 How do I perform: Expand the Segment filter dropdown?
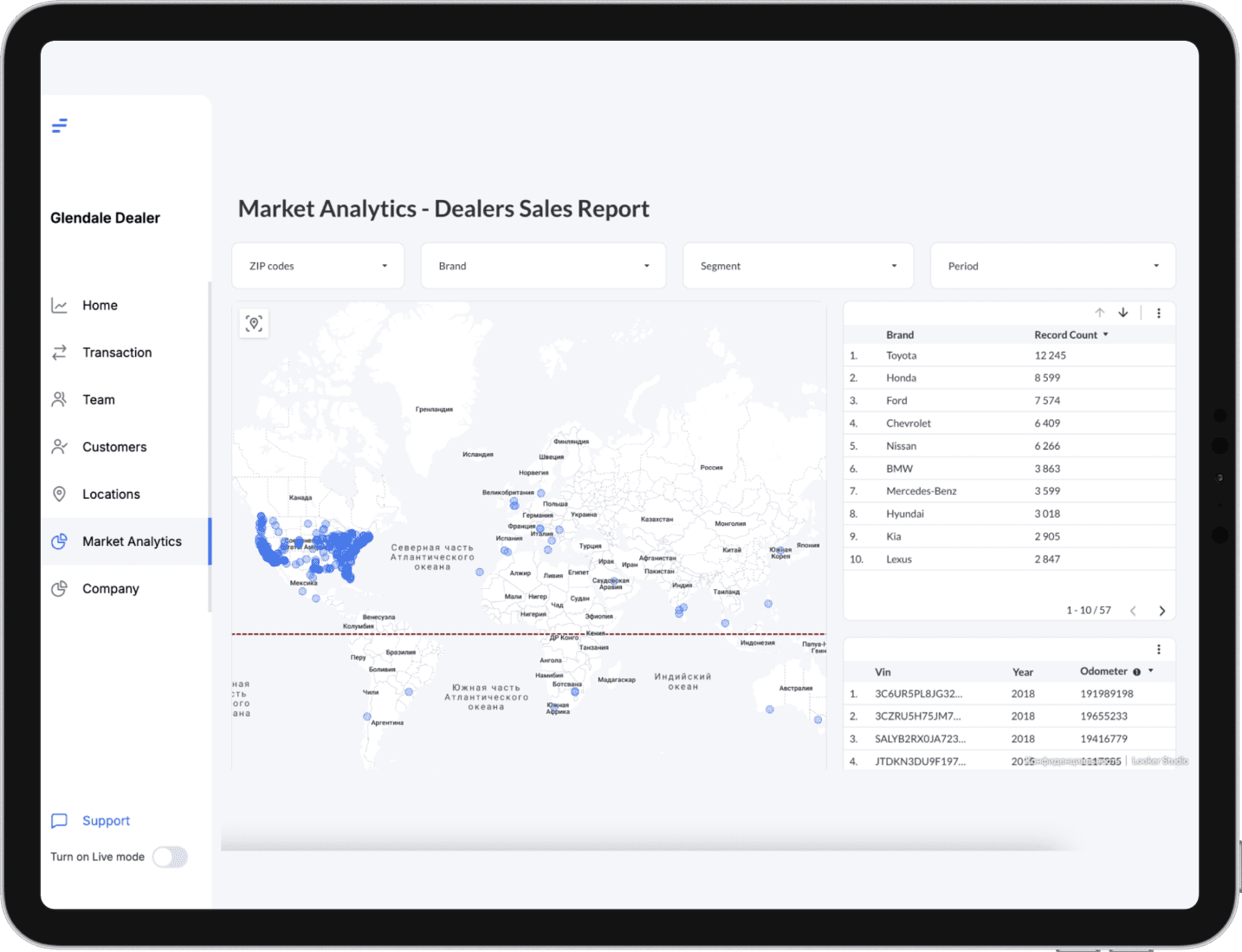tap(798, 266)
